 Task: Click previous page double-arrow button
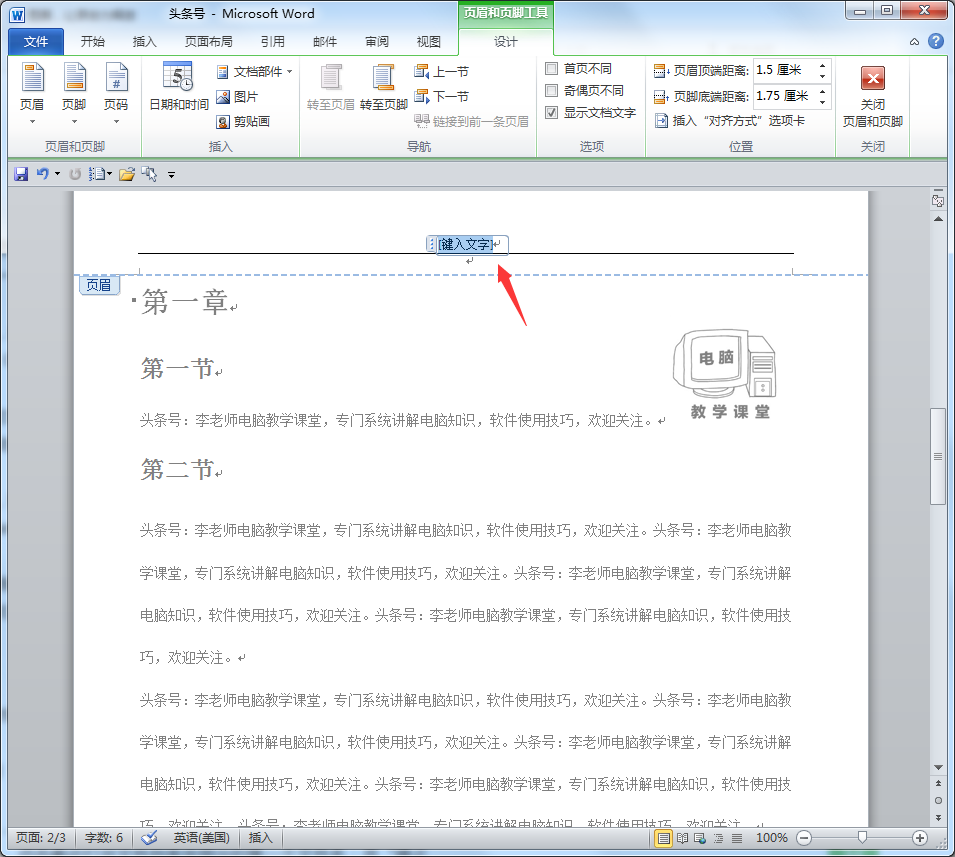click(938, 784)
